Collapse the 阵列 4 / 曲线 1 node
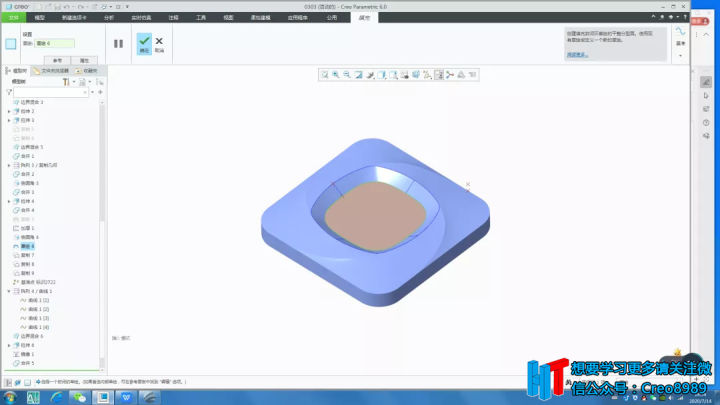 9,291
